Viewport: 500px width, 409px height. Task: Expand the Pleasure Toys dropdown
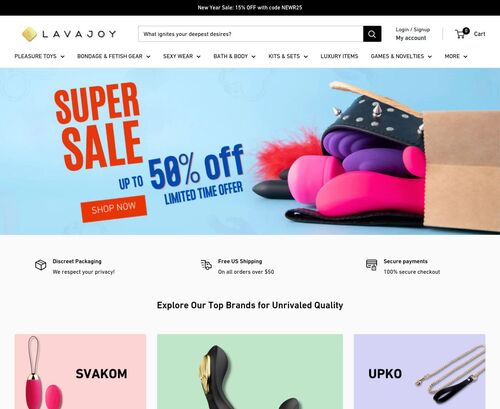point(39,56)
